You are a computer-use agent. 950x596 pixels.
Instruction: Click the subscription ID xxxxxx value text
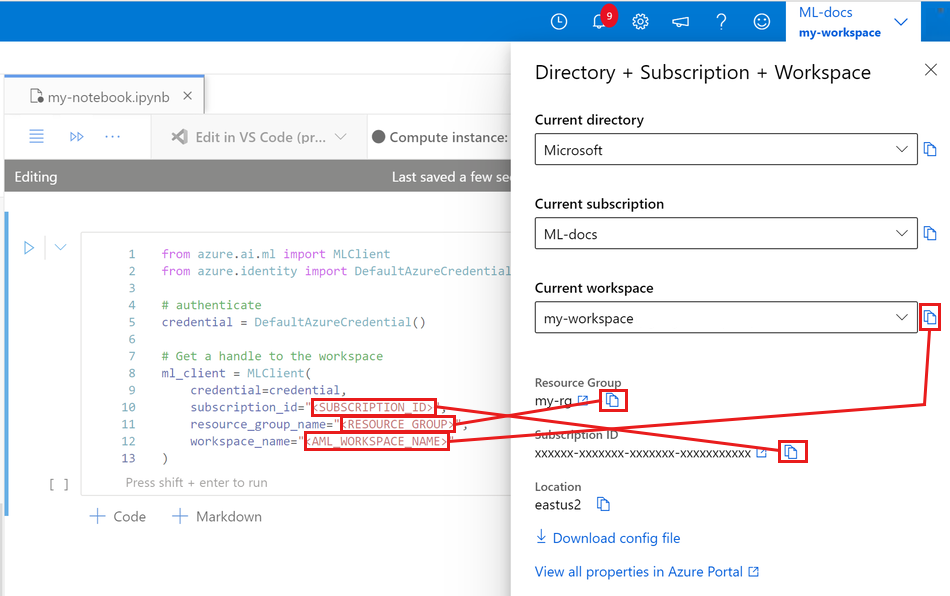tap(643, 453)
